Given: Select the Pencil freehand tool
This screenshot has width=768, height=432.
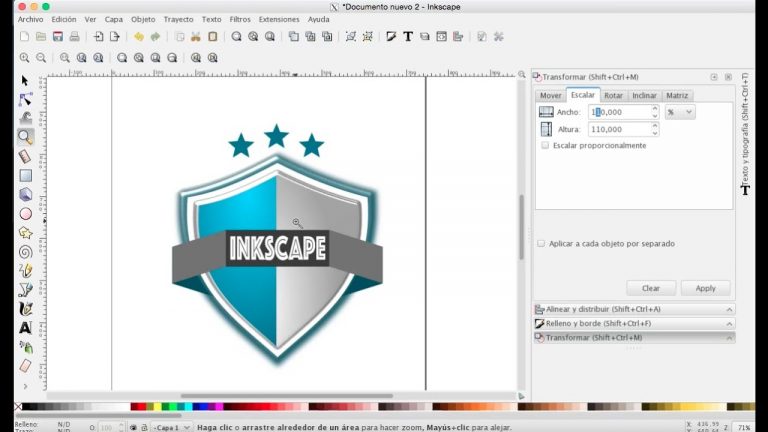Looking at the screenshot, I should (25, 271).
